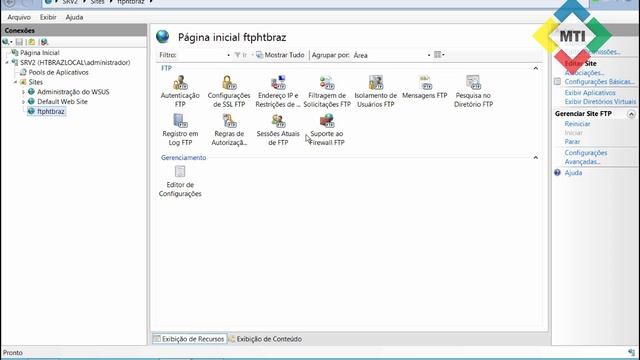Click the save icon in Conexões toolbar

pyautogui.click(x=19, y=42)
